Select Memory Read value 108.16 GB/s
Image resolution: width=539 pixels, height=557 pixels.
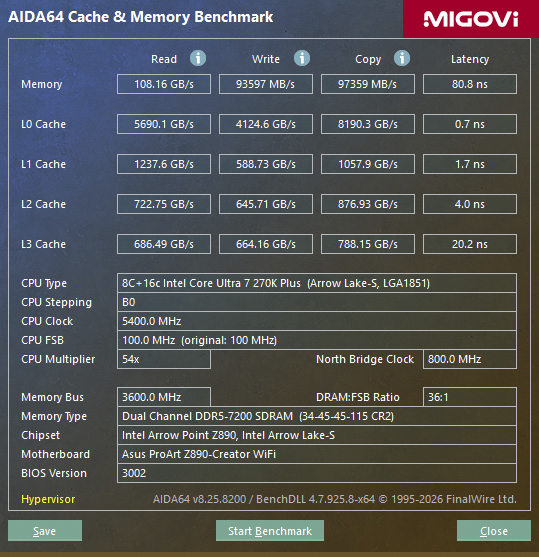click(x=164, y=84)
